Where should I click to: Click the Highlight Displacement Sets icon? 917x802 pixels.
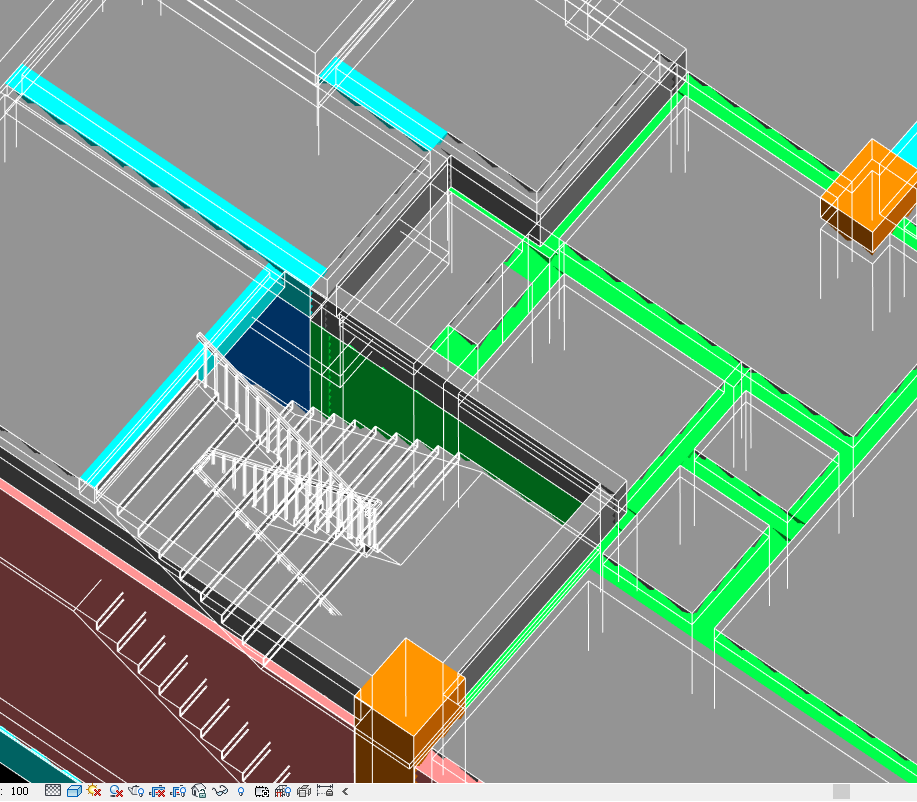click(x=304, y=791)
